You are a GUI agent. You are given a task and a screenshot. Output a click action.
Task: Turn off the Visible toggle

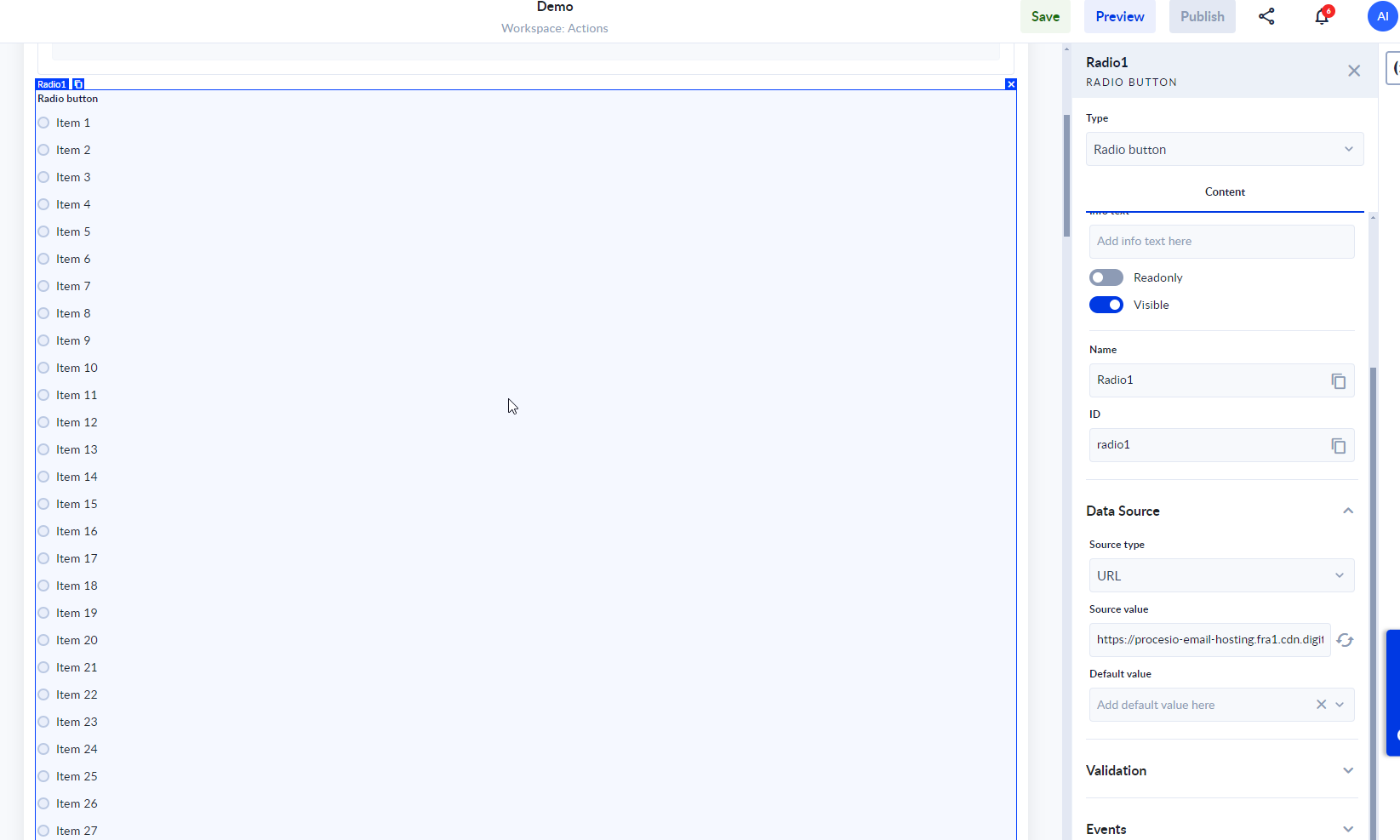pyautogui.click(x=1106, y=305)
